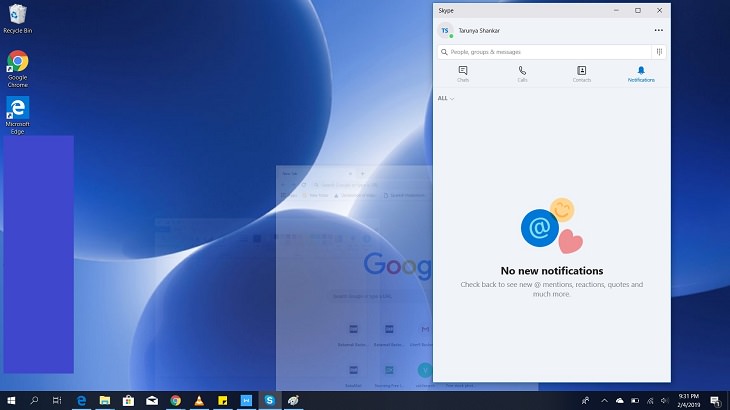
Task: Show hidden system tray icons
Action: (x=604, y=400)
